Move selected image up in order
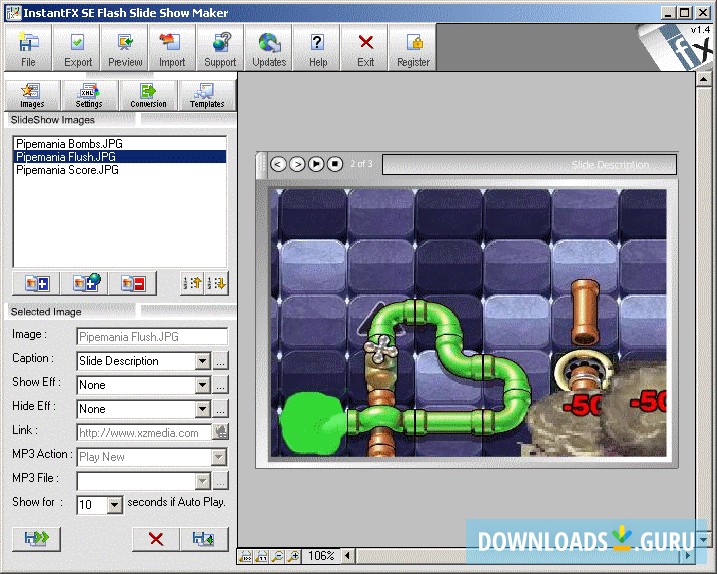 click(x=193, y=284)
